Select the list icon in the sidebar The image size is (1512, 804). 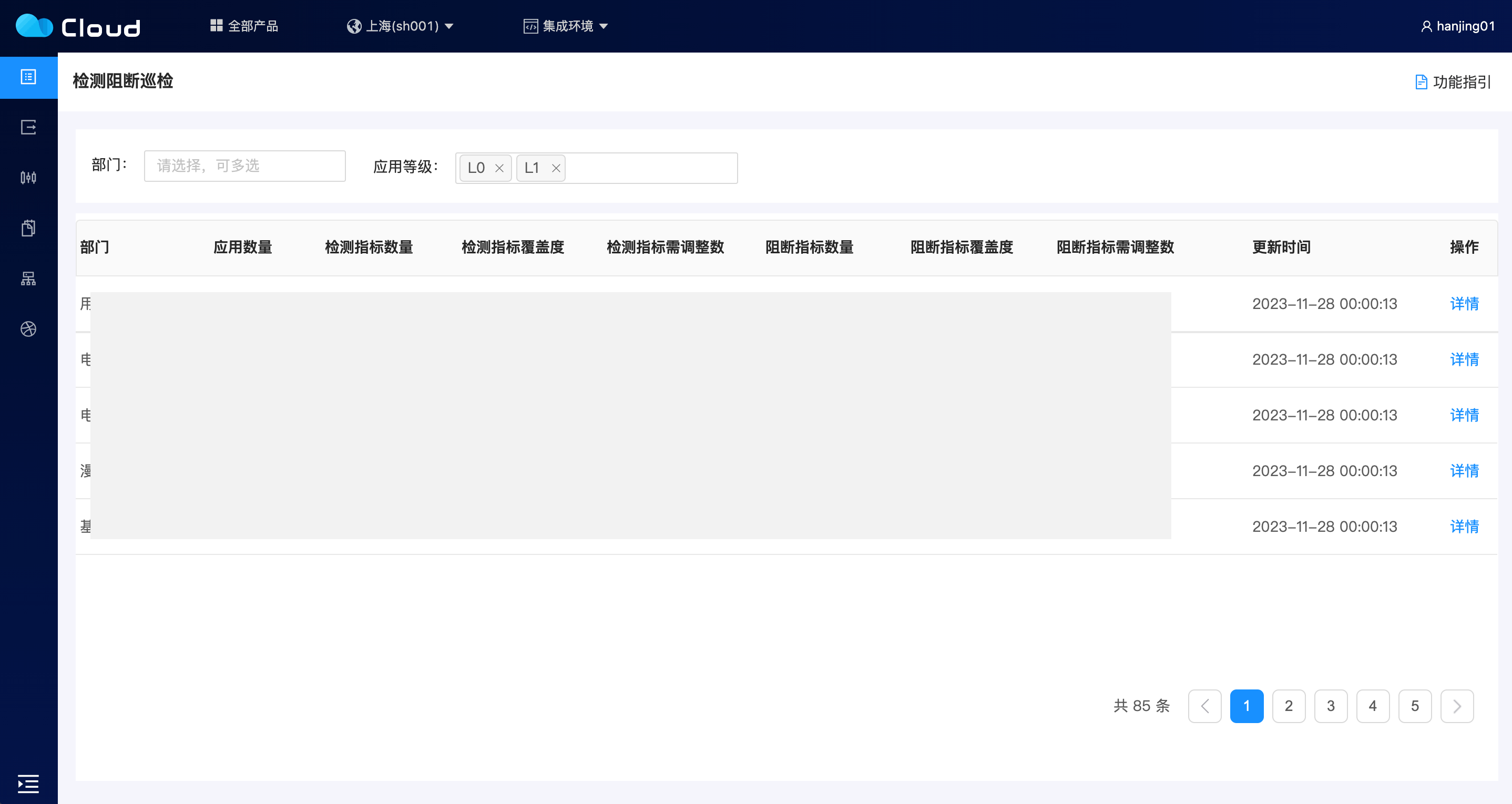point(28,77)
